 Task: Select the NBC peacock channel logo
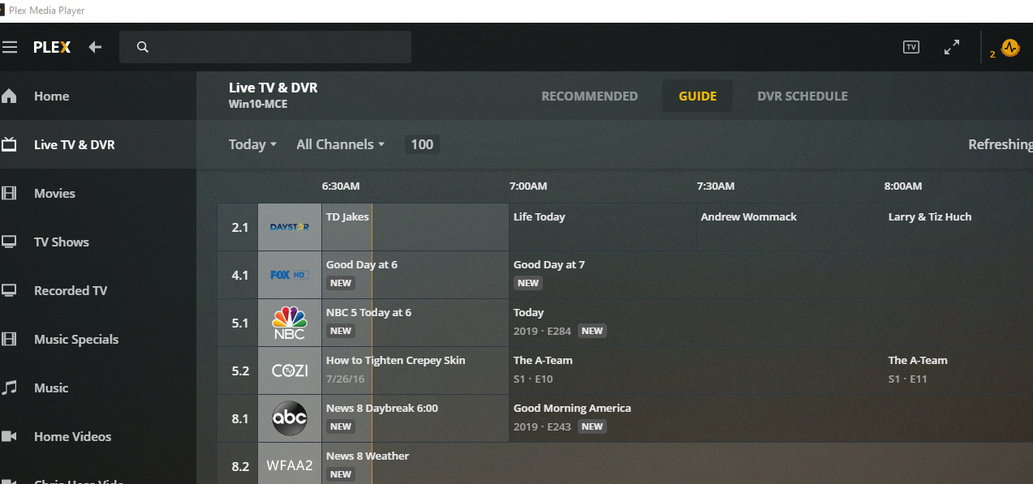point(289,323)
